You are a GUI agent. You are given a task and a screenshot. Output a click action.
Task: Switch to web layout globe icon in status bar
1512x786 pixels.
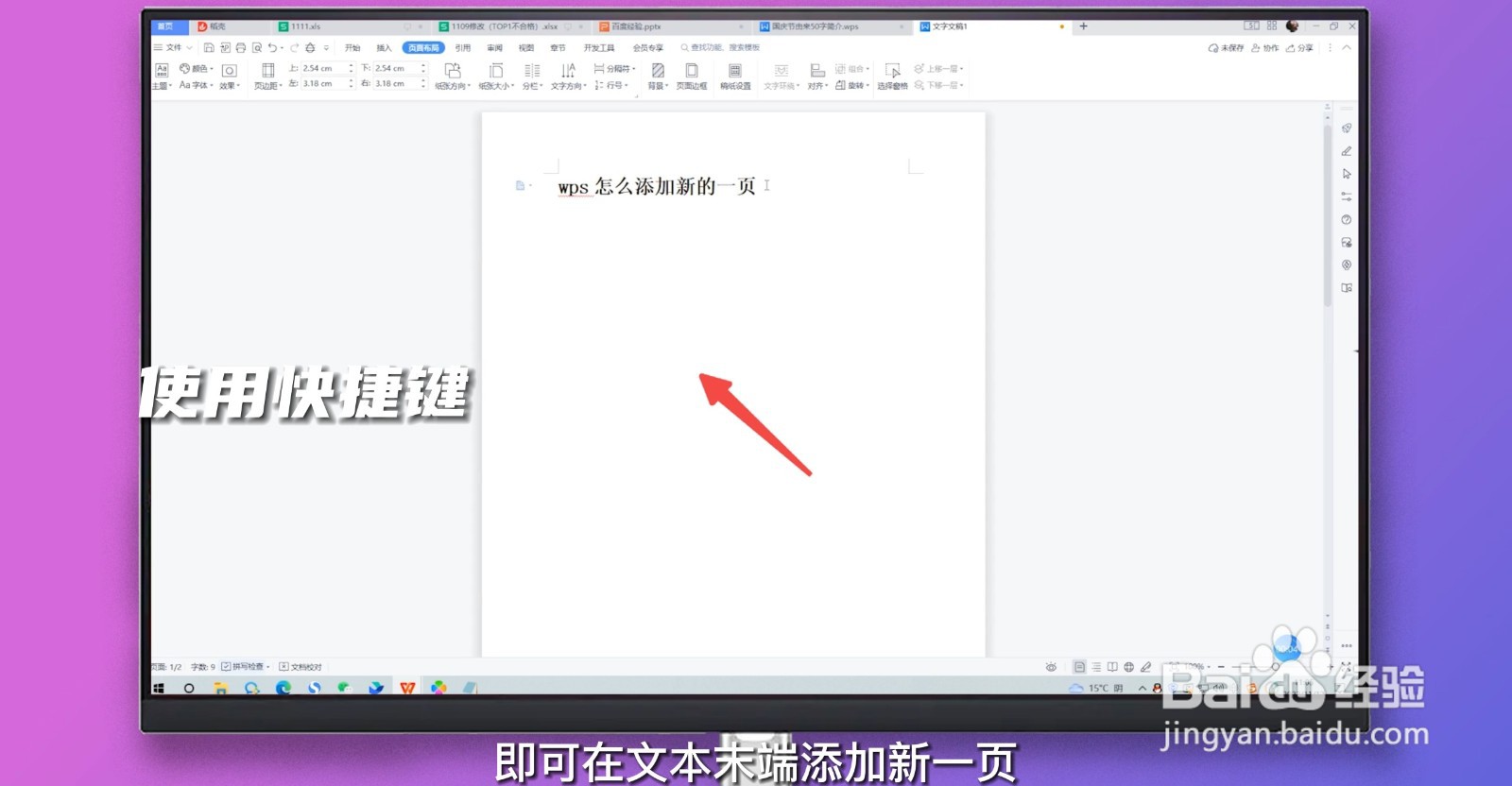[x=1128, y=667]
